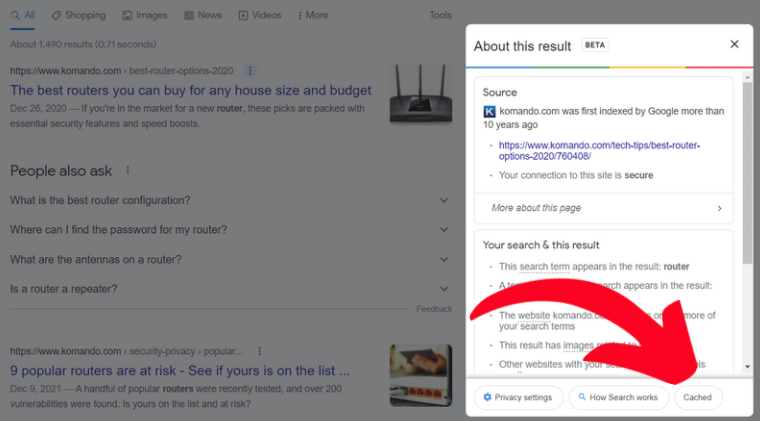Click the underlined 'images' term
Image resolution: width=760 pixels, height=421 pixels.
pyautogui.click(x=578, y=345)
